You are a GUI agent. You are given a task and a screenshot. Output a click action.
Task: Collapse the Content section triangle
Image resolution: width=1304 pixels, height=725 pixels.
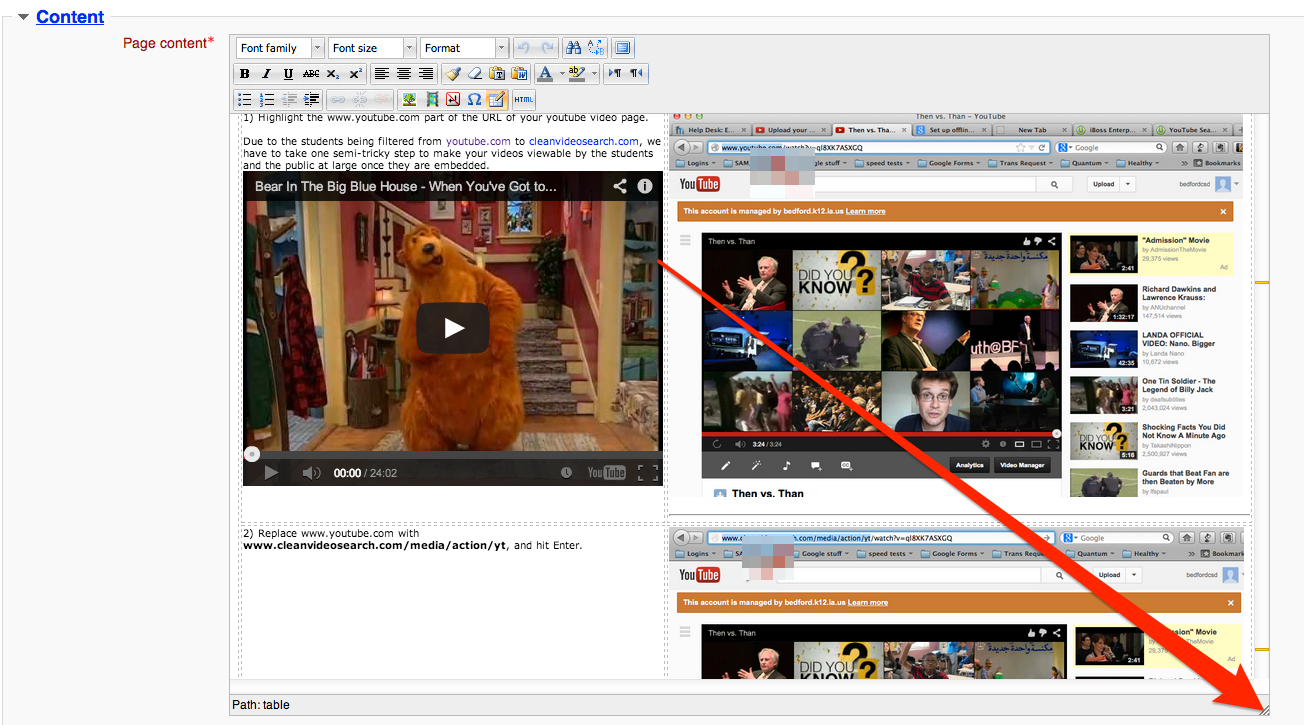click(23, 17)
